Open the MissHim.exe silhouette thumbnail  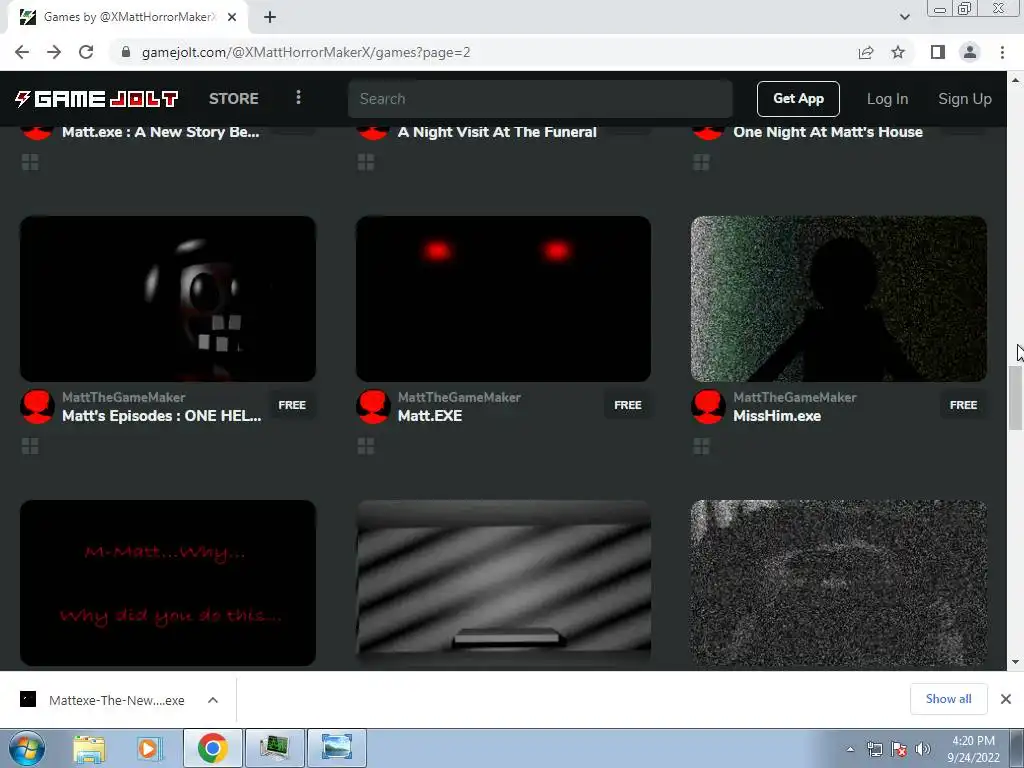(839, 298)
